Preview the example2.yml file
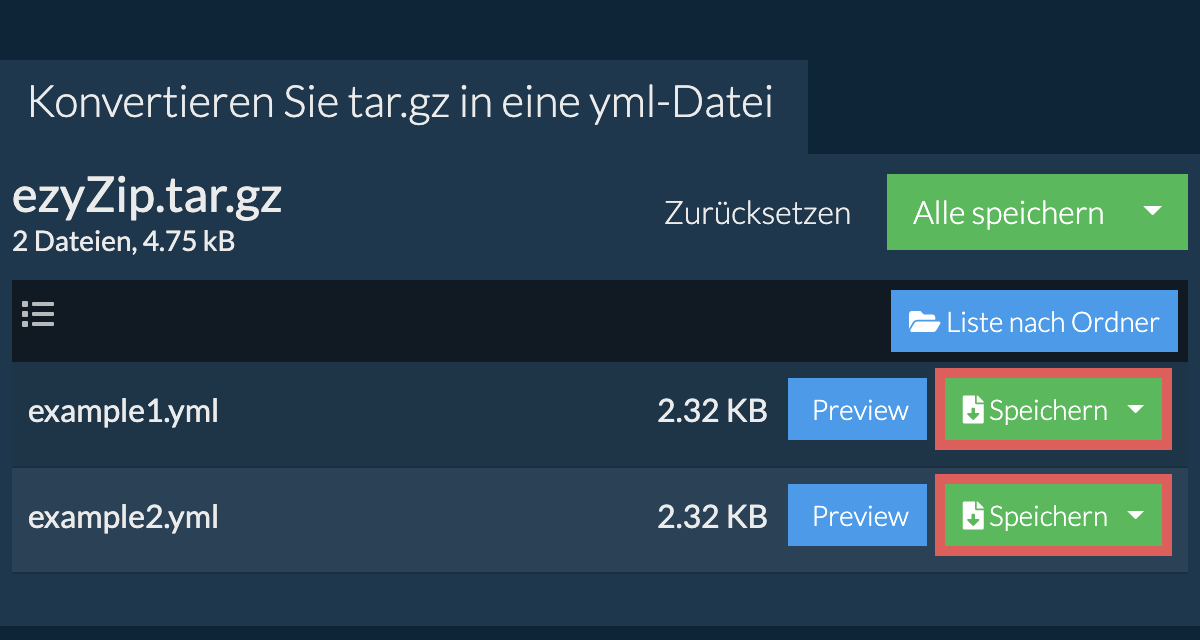 [859, 516]
